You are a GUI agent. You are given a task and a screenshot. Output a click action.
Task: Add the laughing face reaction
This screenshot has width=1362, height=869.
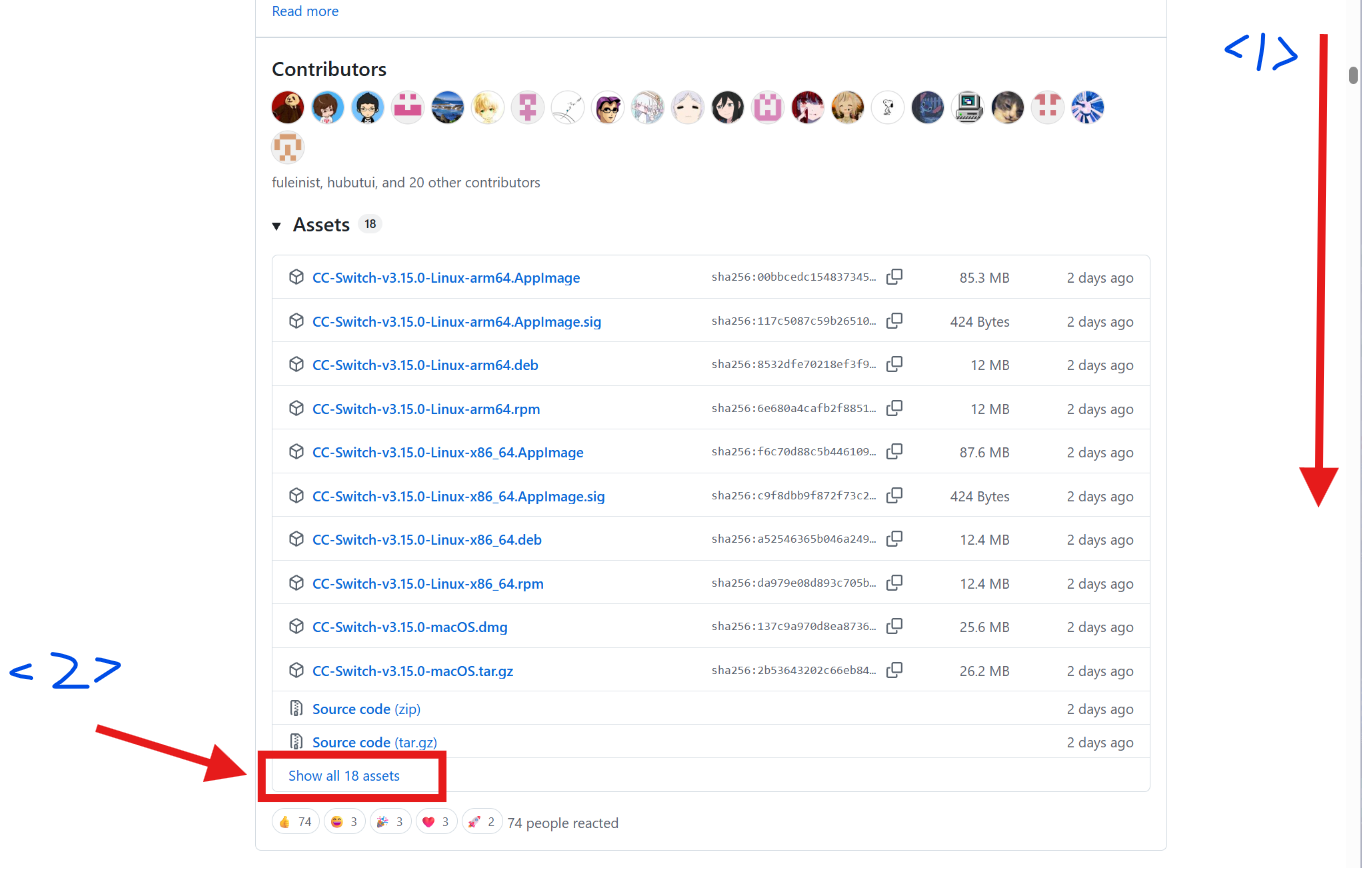[343, 822]
